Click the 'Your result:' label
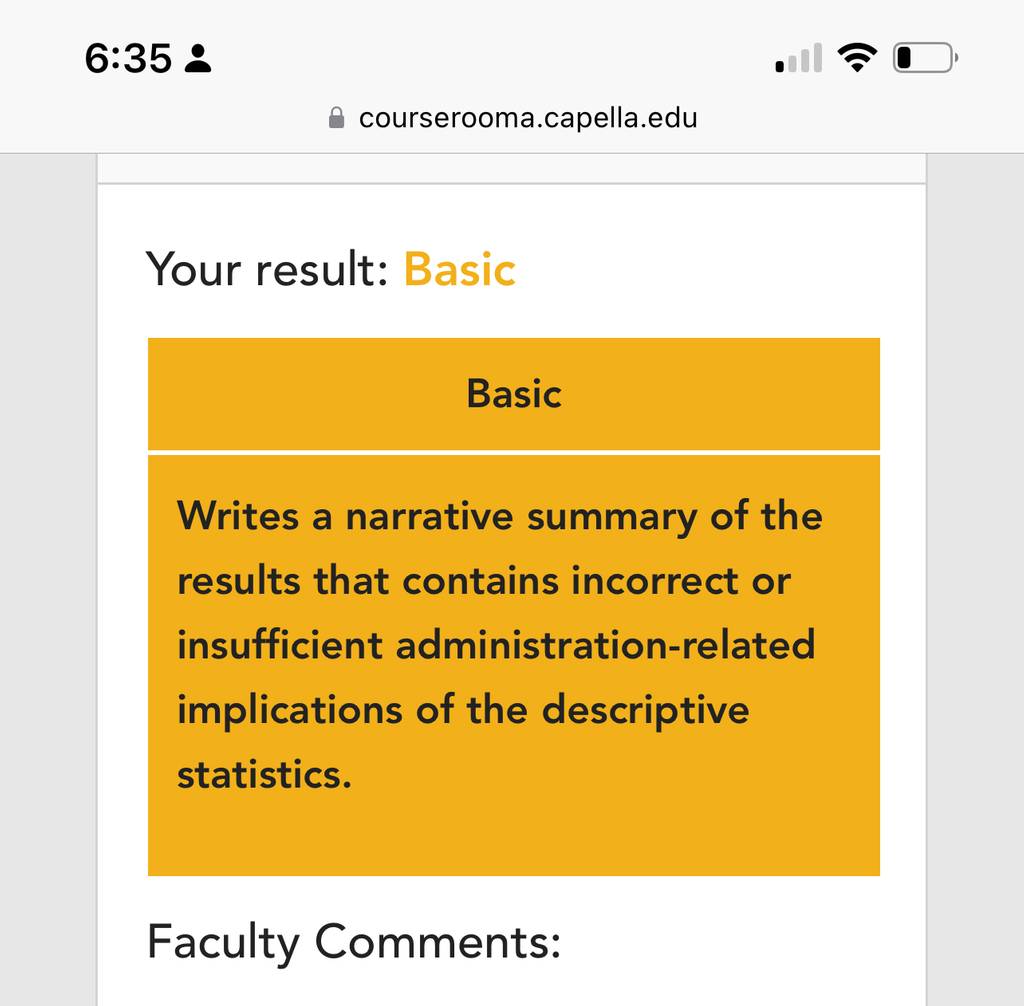 pos(267,269)
